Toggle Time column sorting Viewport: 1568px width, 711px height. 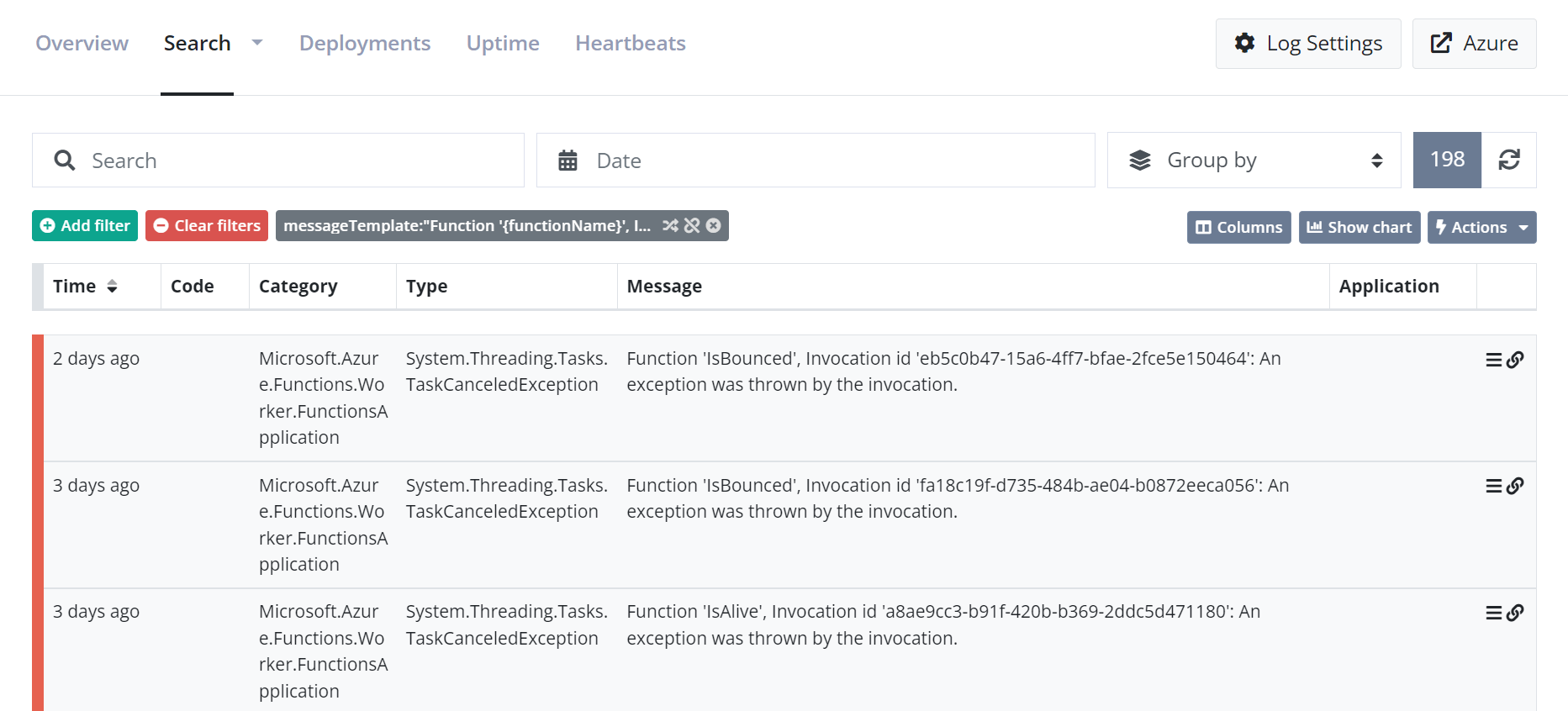[x=113, y=286]
